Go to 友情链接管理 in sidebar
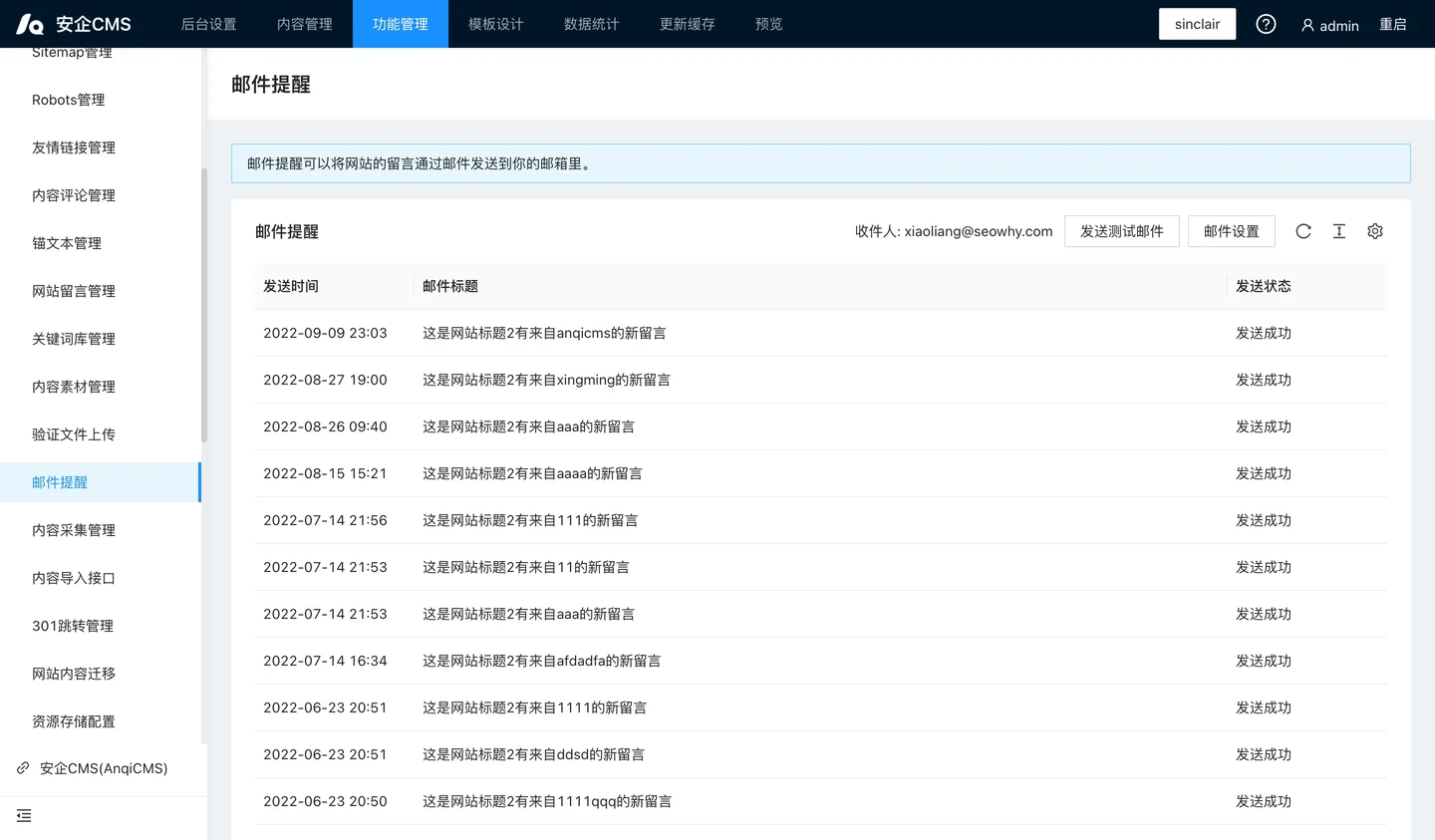1435x840 pixels. coord(100,147)
